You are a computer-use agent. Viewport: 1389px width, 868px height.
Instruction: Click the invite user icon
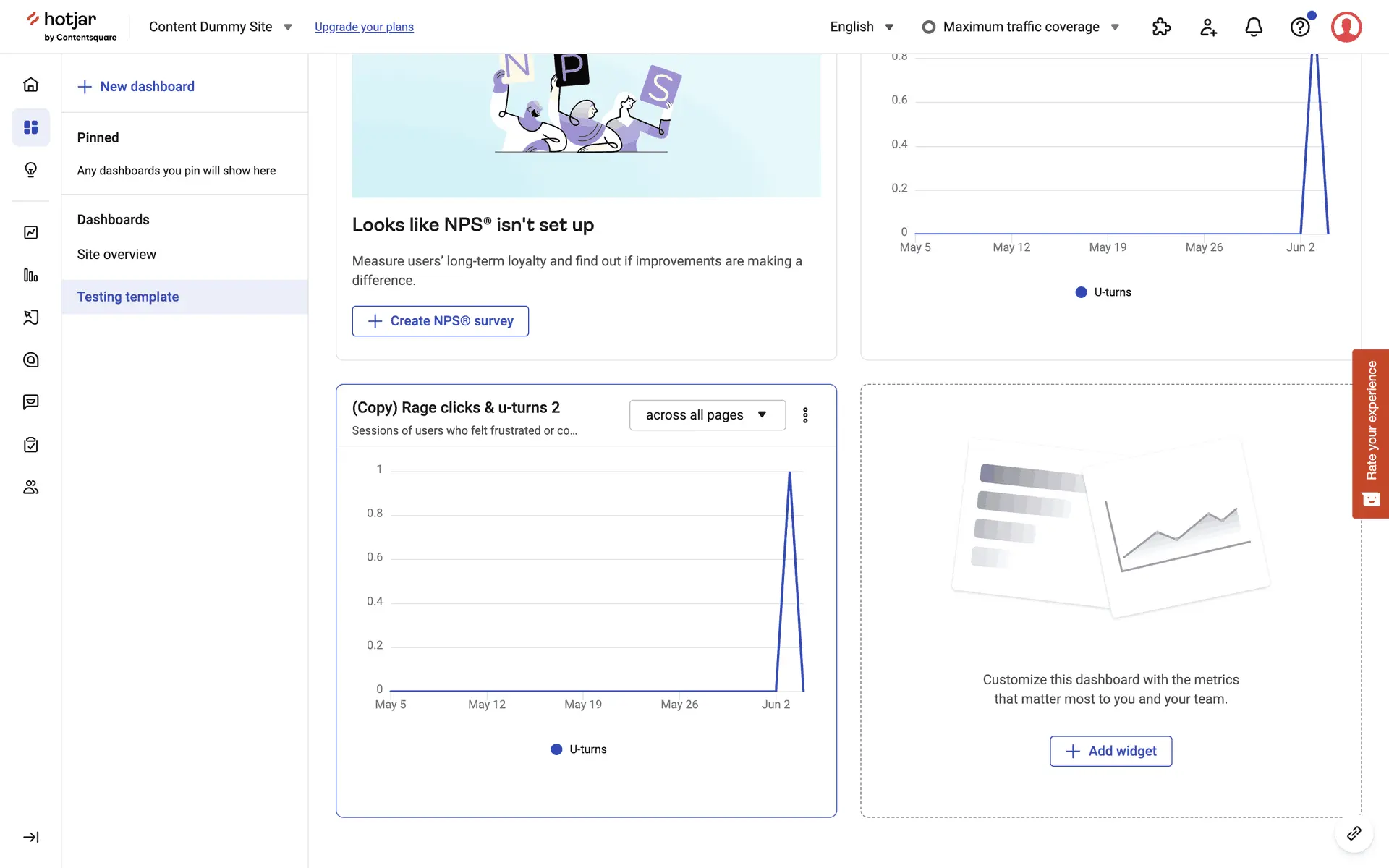(1207, 27)
